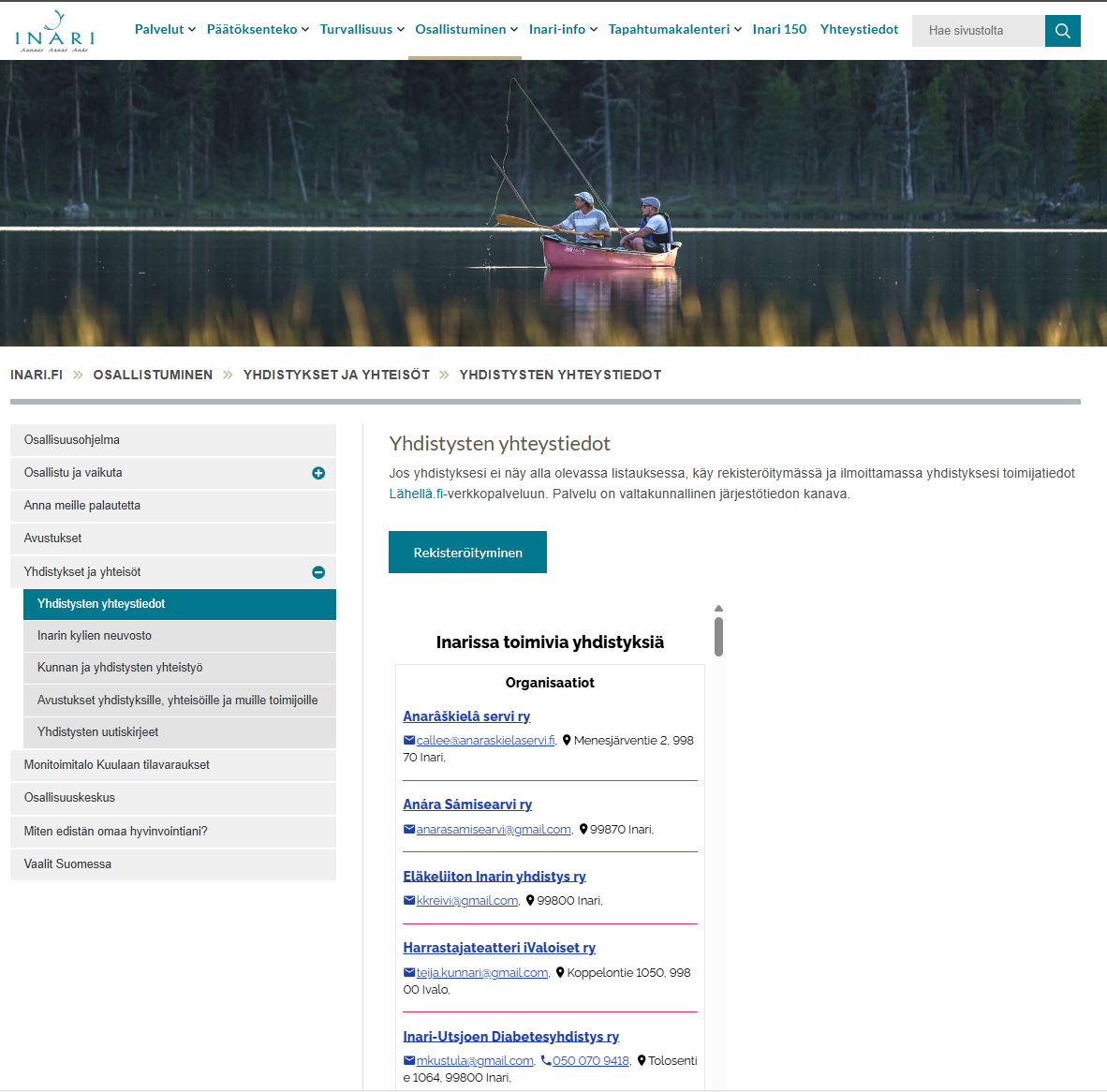Click the canoe fishing hero image
Viewport: 1107px width, 1092px height.
553,203
